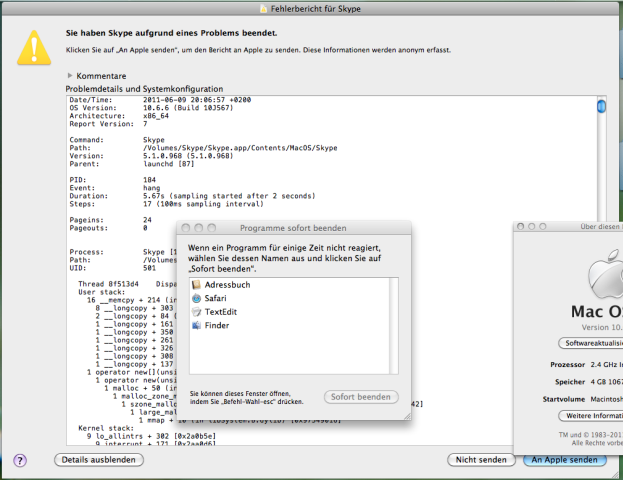This screenshot has height=481, width=624.
Task: Click Weitere Informationen button in About window
Action: pos(591,416)
